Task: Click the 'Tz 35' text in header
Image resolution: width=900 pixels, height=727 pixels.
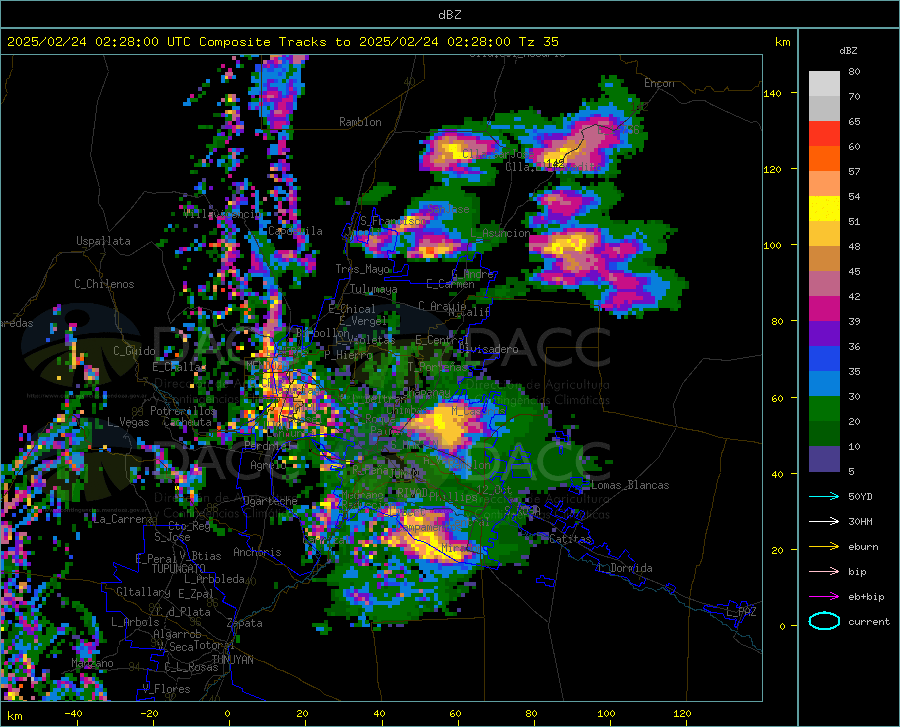Action: (x=538, y=42)
